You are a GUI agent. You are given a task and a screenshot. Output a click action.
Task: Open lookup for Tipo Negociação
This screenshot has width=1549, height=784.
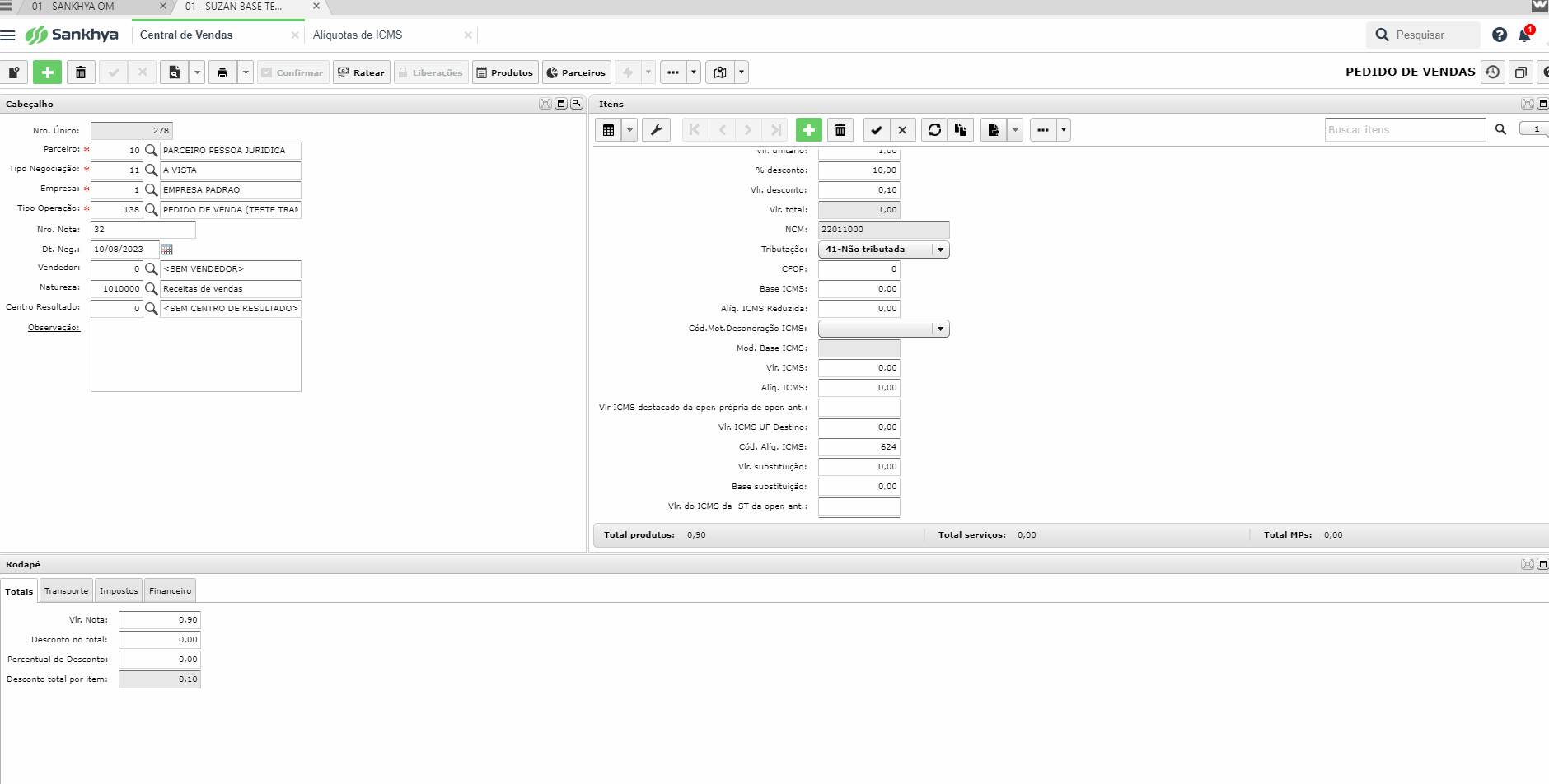[x=152, y=170]
